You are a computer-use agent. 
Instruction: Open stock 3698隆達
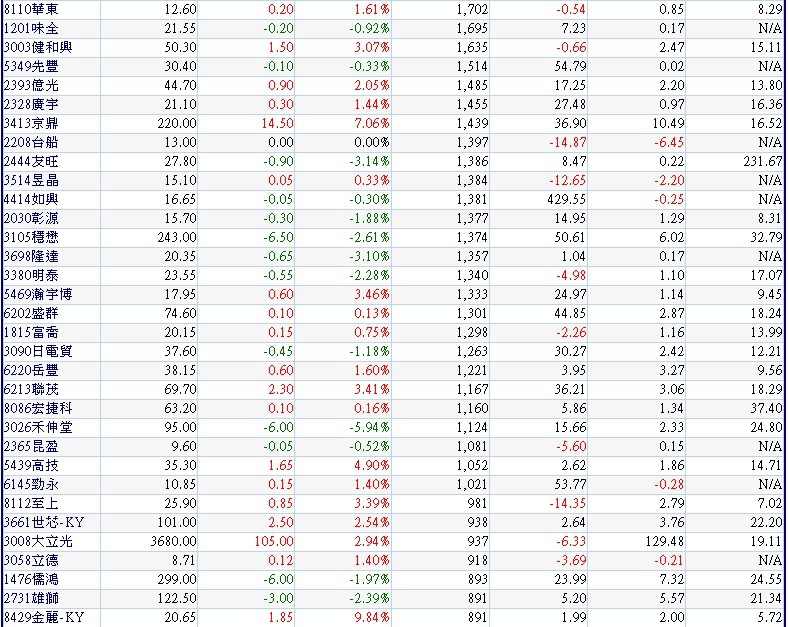pos(31,257)
